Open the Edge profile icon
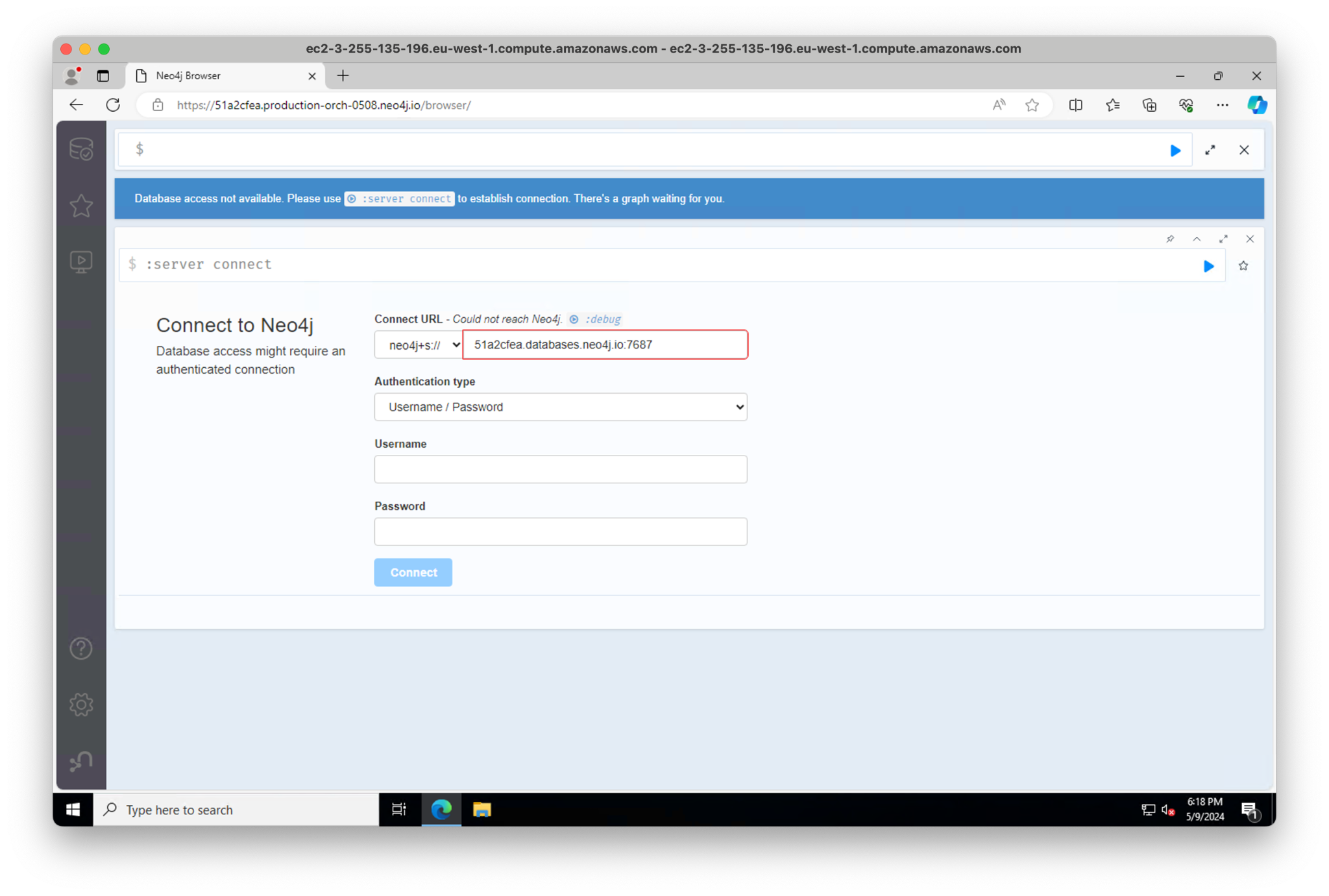Screen dimensions: 1329x896 pyautogui.click(x=73, y=76)
